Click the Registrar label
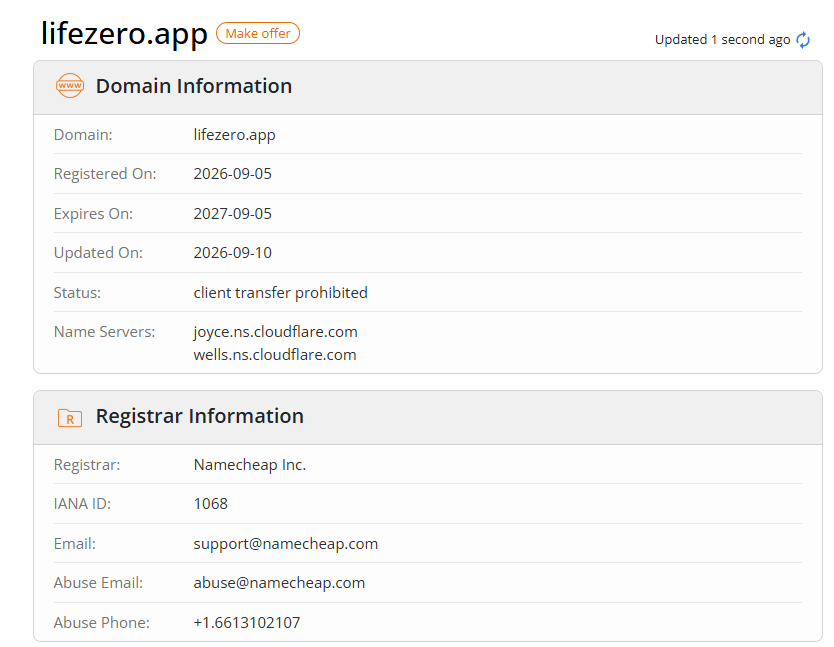 click(87, 465)
